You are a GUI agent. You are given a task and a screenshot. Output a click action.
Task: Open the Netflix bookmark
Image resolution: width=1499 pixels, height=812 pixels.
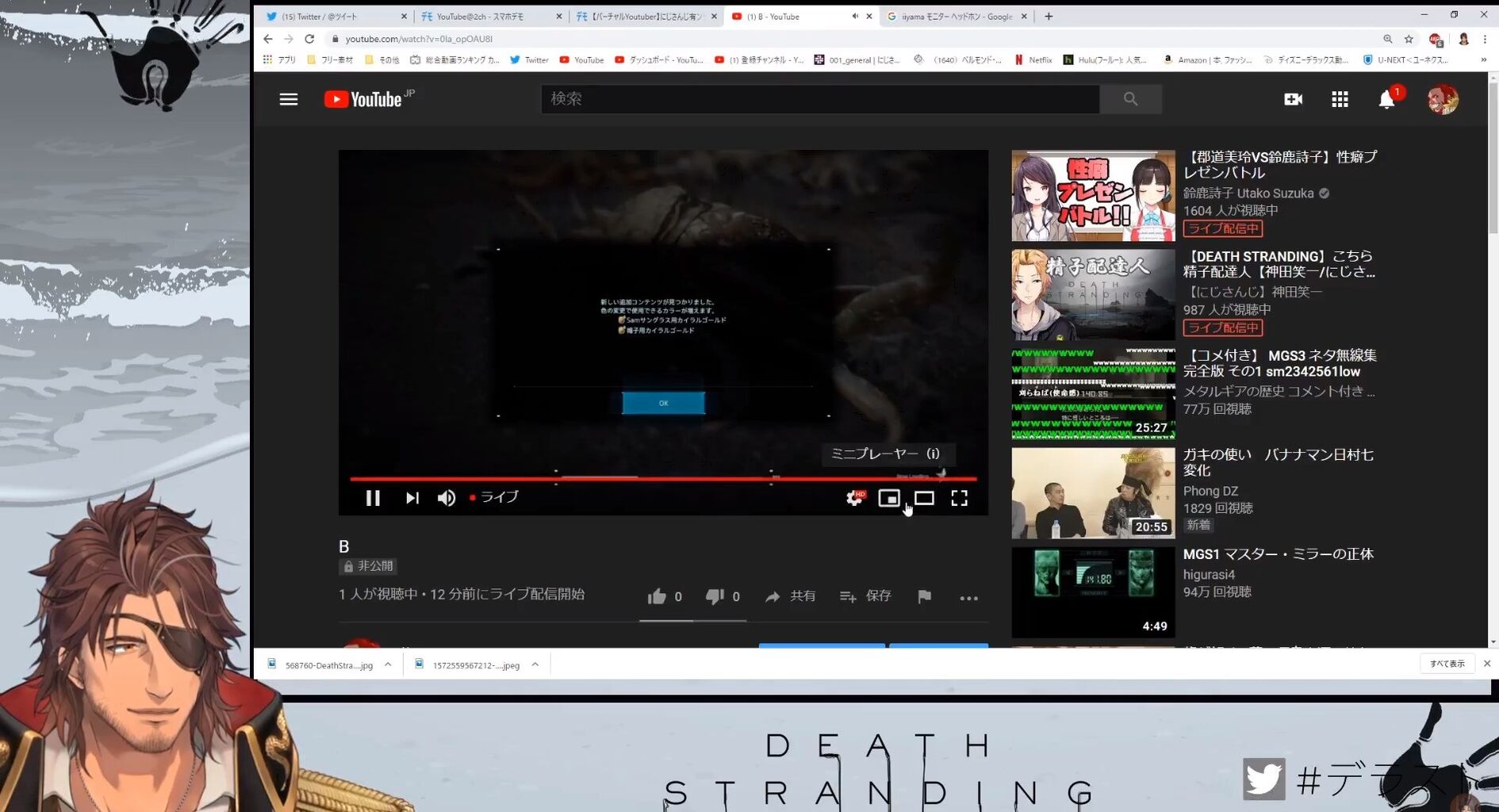point(1033,59)
